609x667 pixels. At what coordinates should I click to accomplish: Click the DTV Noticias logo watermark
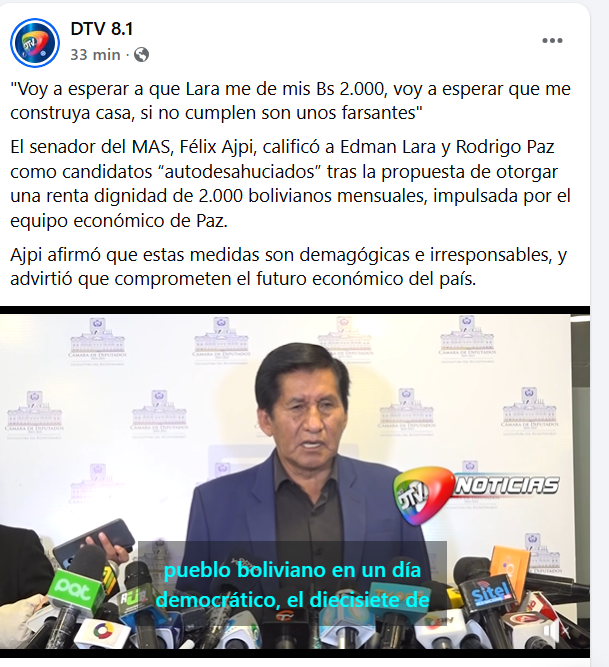pyautogui.click(x=475, y=495)
